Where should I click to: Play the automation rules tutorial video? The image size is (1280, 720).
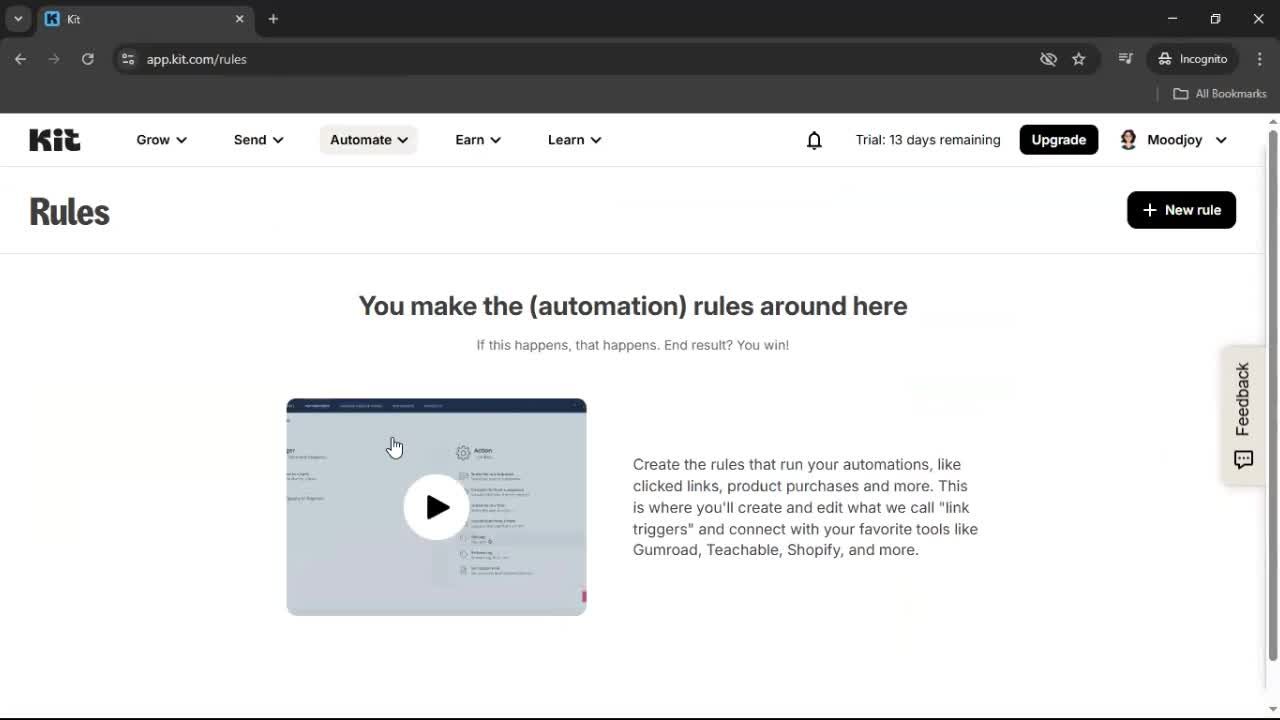coord(436,507)
